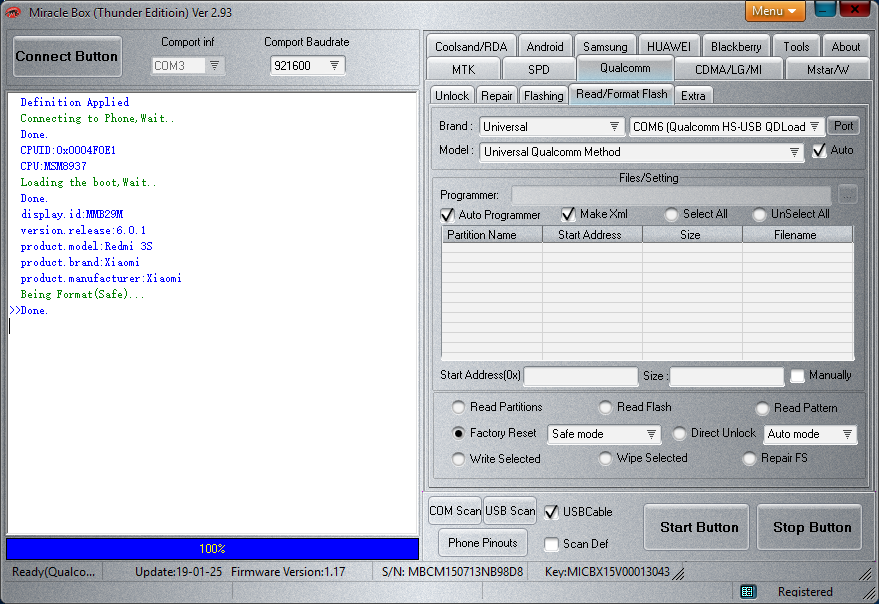The height and width of the screenshot is (604, 879).
Task: Switch to the Blackberry tab
Action: pyautogui.click(x=736, y=47)
